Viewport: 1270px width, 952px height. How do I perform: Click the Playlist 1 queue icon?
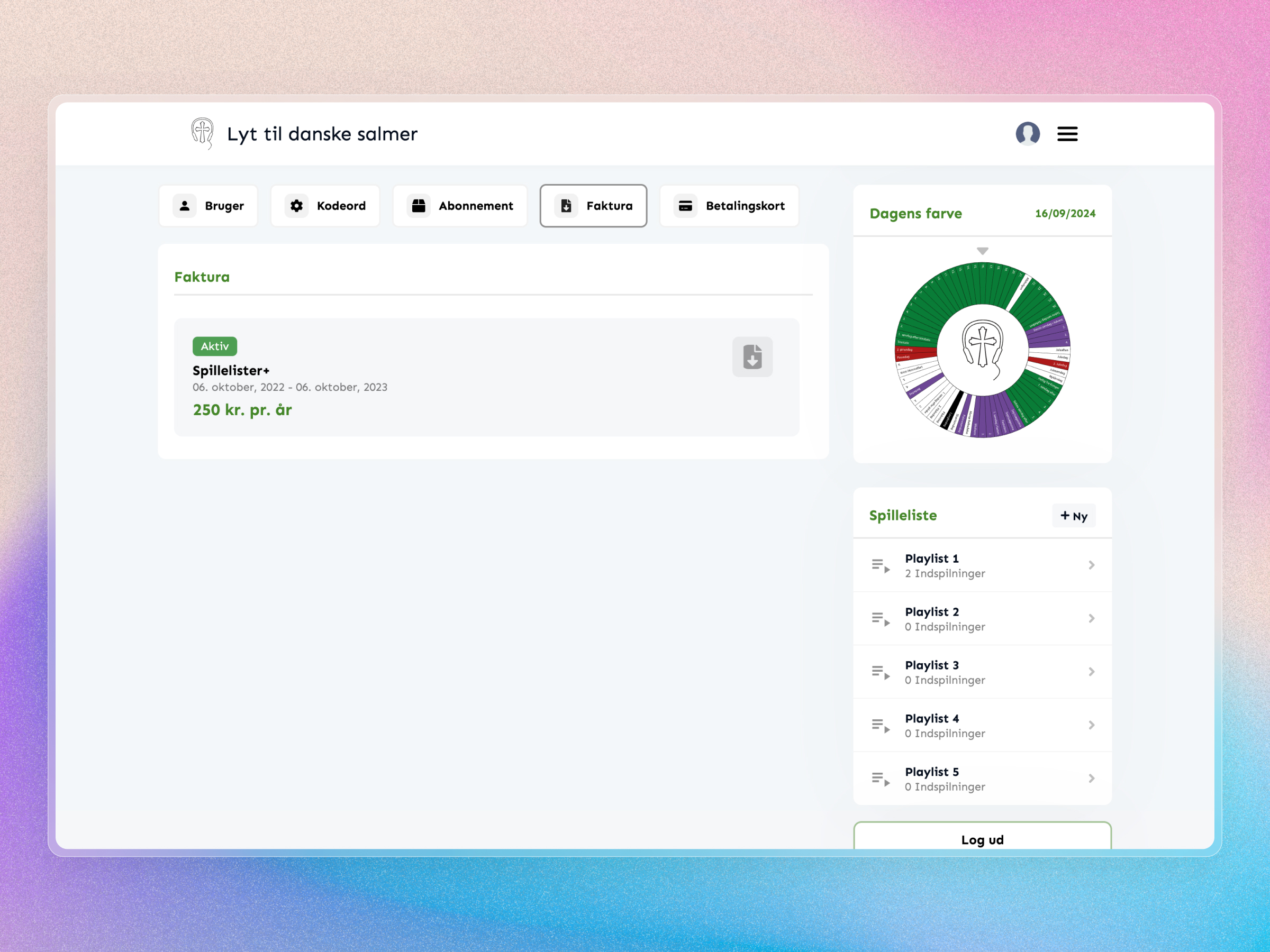[880, 565]
